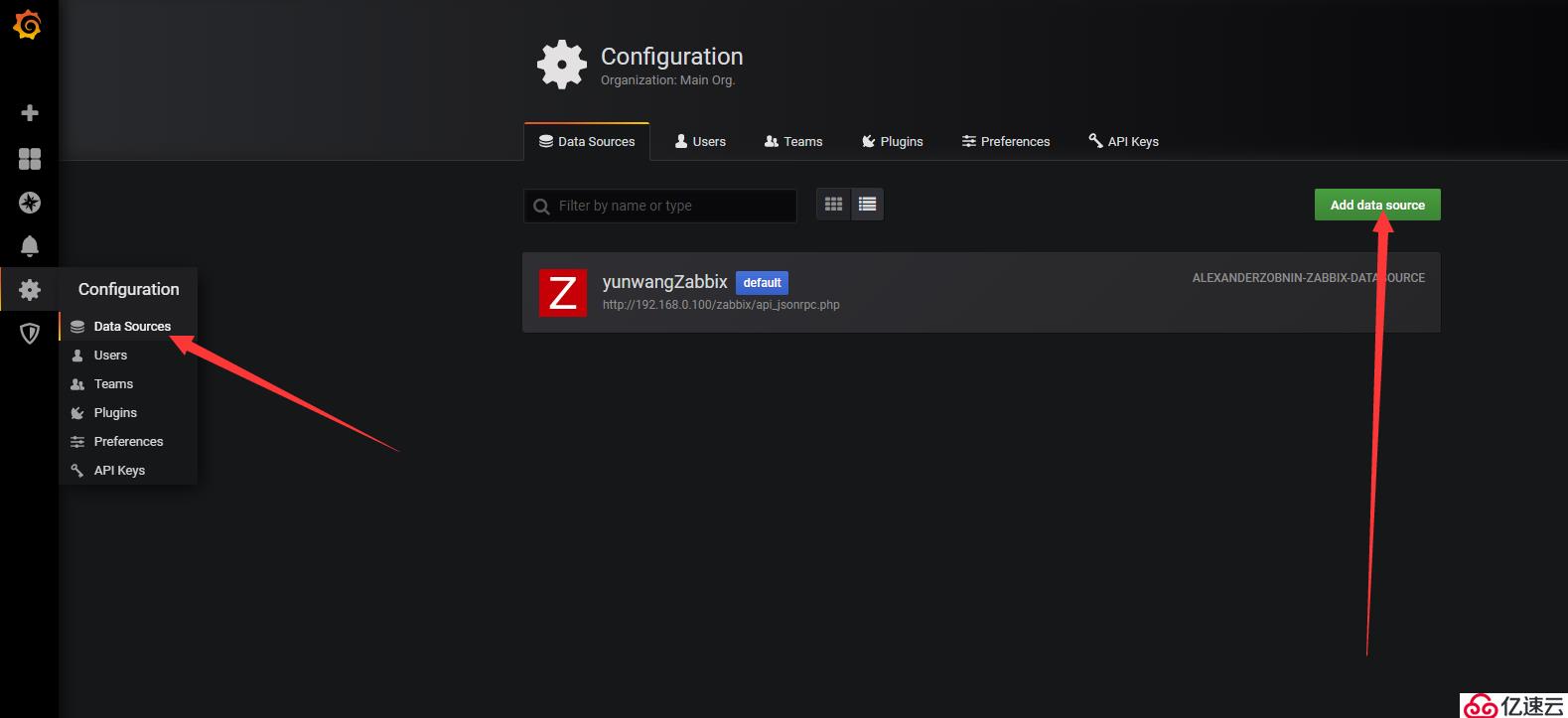Screen dimensions: 1568x718
Task: Open the Server Admin shield icon
Action: point(30,334)
